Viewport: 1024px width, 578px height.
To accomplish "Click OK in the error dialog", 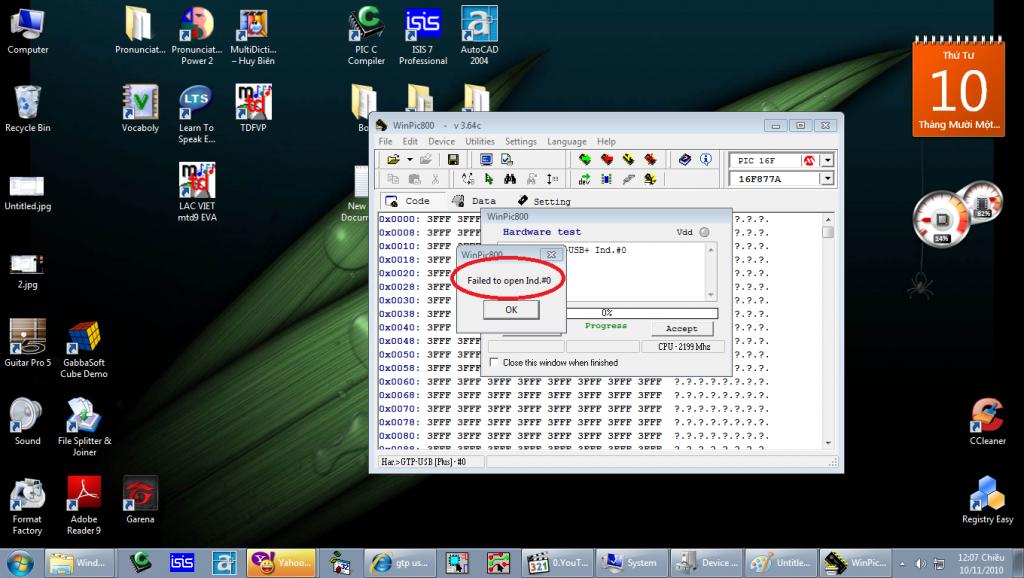I will click(511, 310).
